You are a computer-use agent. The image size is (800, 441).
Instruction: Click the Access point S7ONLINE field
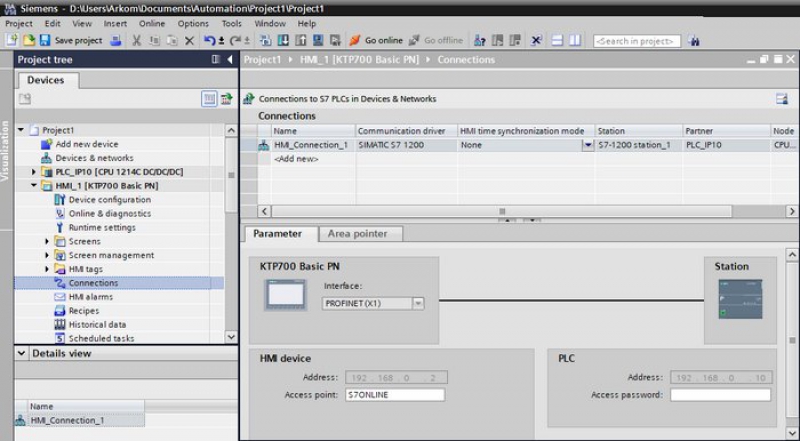point(395,395)
